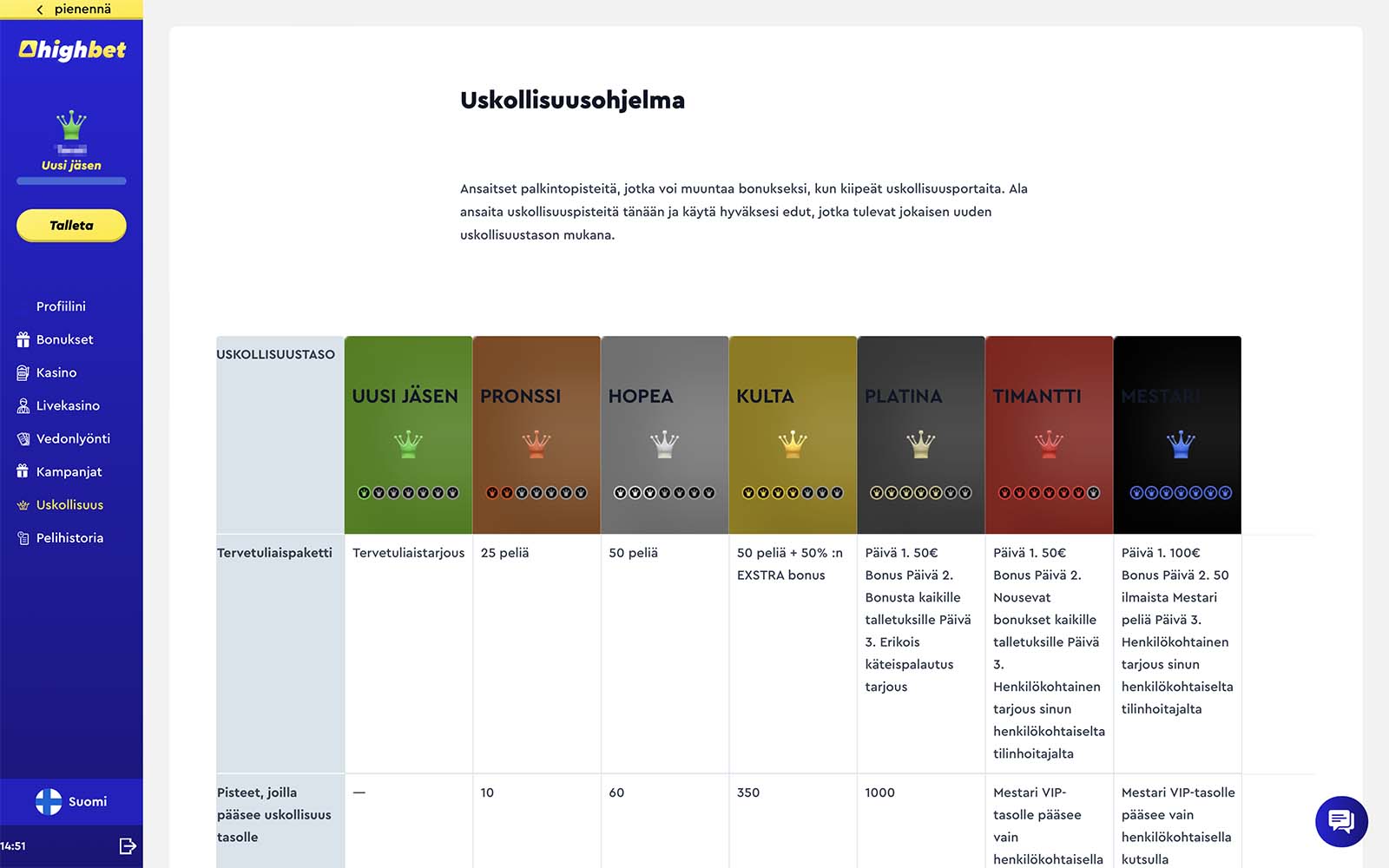Click the gift icon next to Bonukset

[x=23, y=339]
